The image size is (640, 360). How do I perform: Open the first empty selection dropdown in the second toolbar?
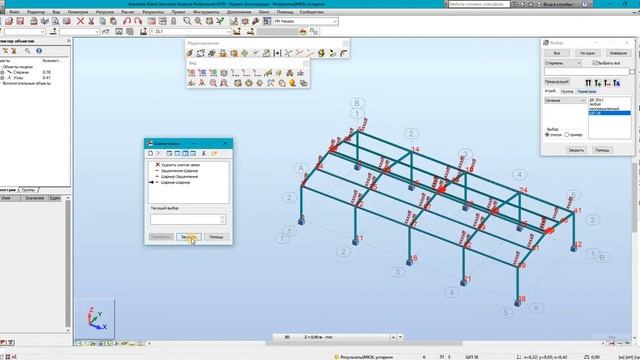24,31
